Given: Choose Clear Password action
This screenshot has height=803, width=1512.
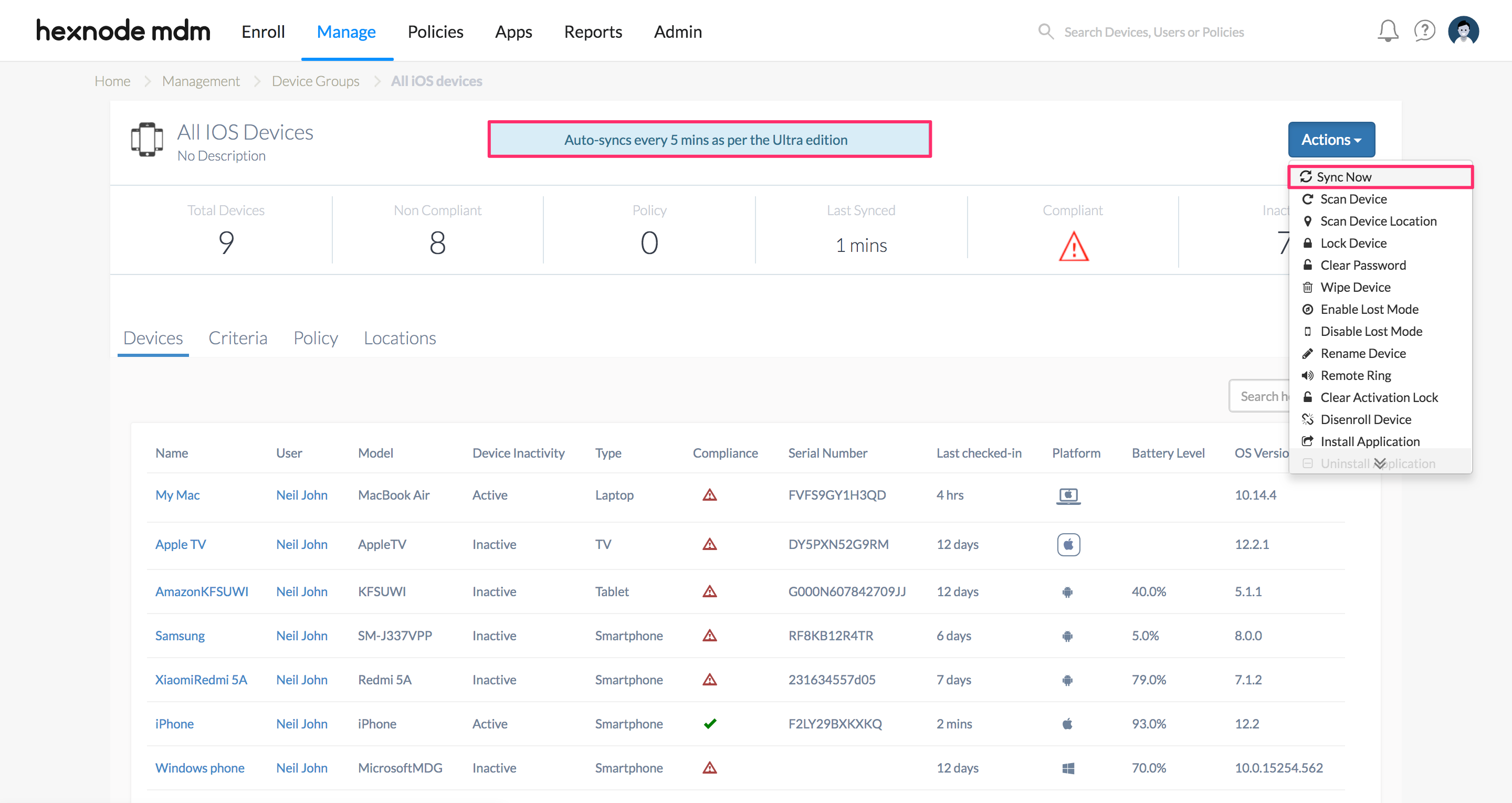Looking at the screenshot, I should coord(1380,266).
